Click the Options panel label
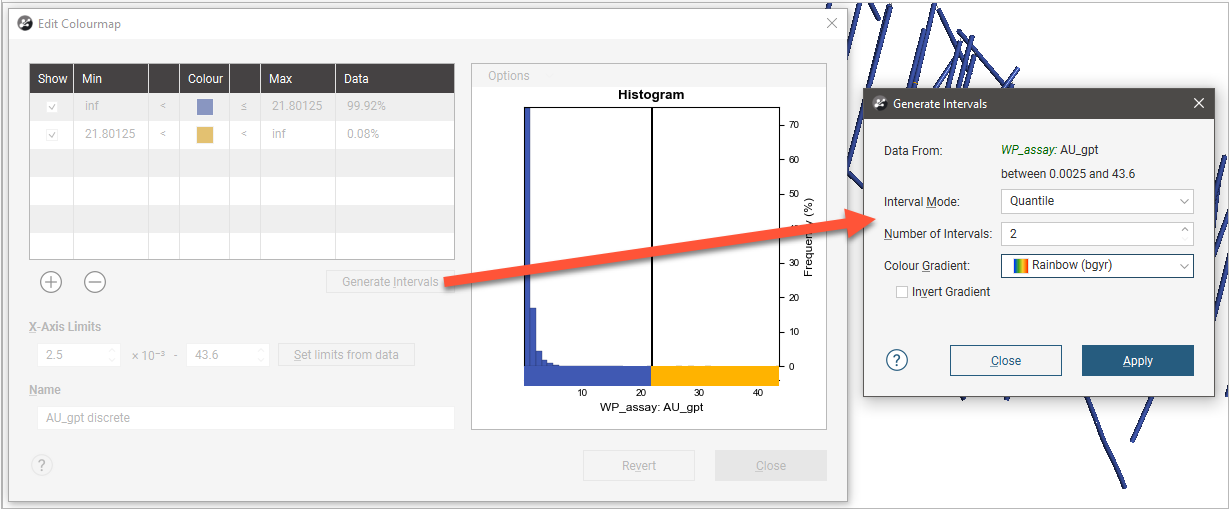1229x509 pixels. [x=509, y=76]
